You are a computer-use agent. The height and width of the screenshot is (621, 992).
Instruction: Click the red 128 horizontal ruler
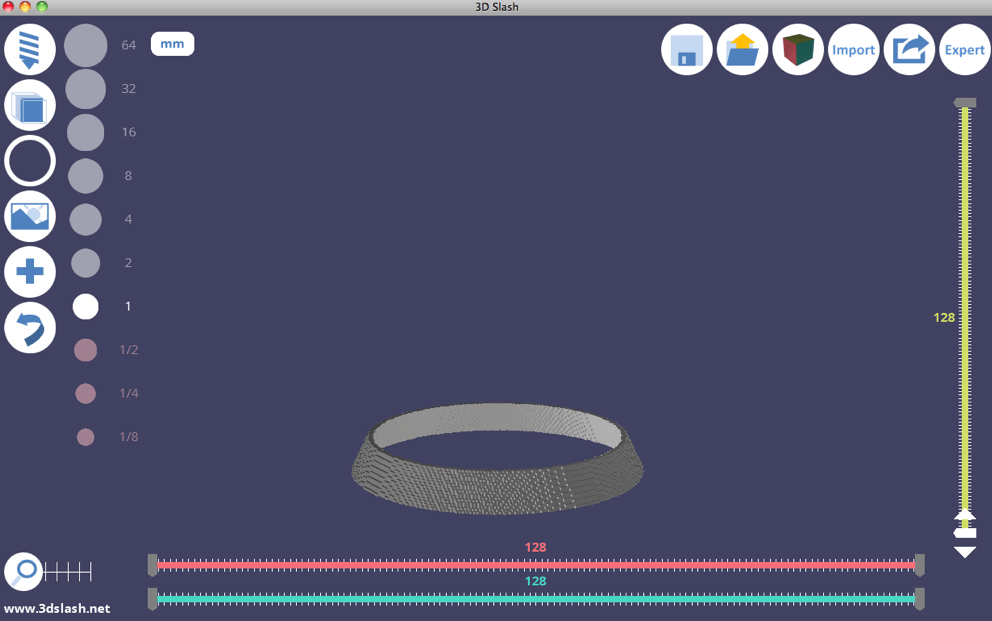(535, 565)
